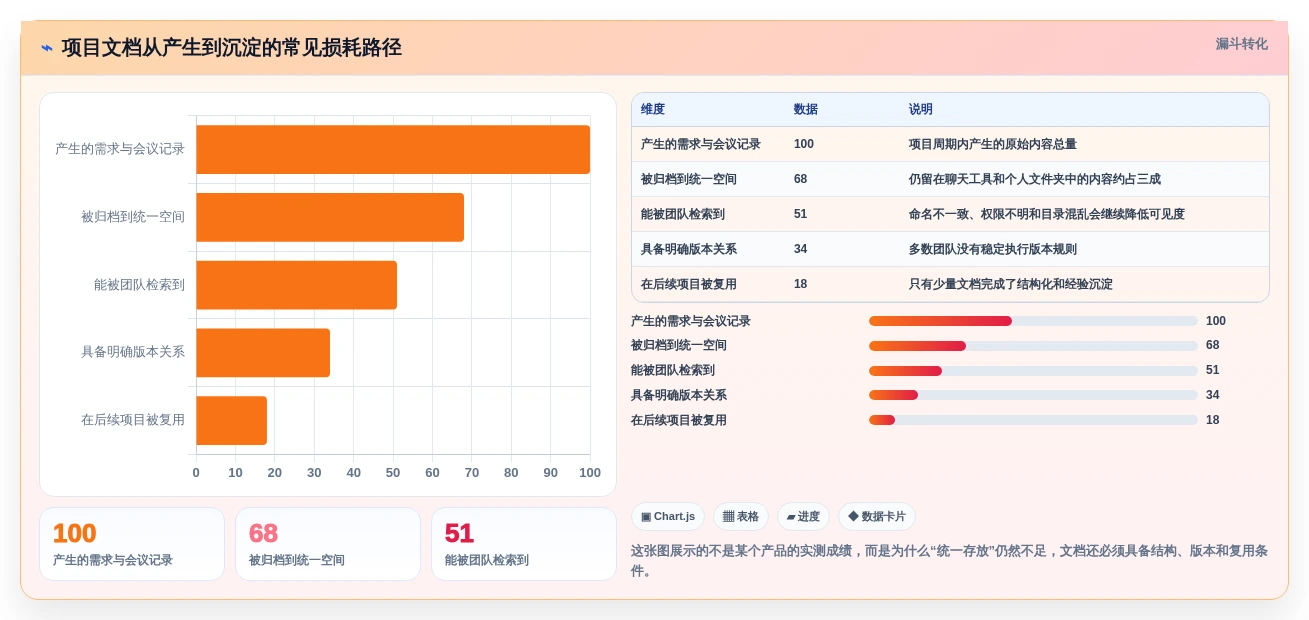Click progress bar for 产生的需求与会议记录

pyautogui.click(x=1033, y=321)
